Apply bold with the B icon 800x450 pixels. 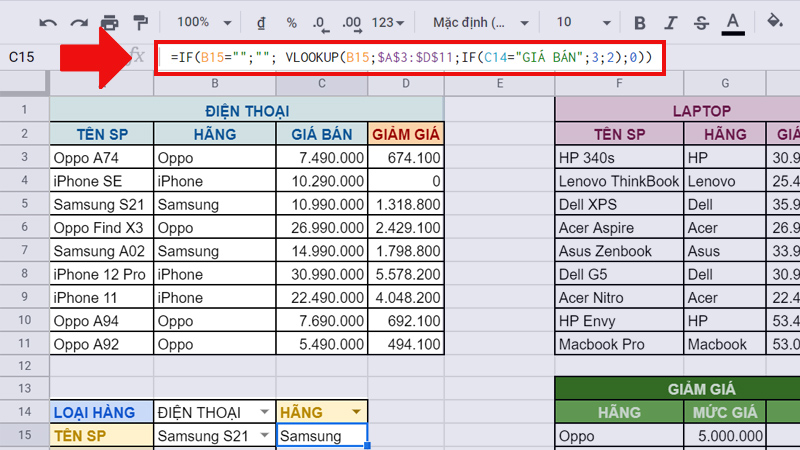(640, 22)
